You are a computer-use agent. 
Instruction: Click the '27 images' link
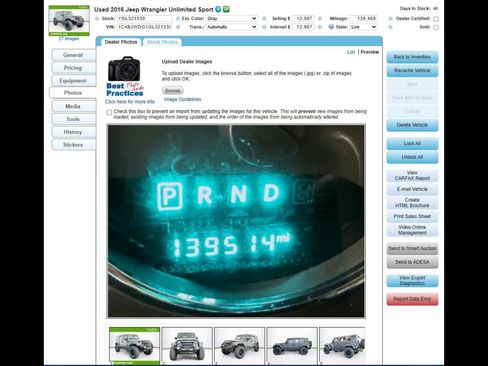(69, 39)
